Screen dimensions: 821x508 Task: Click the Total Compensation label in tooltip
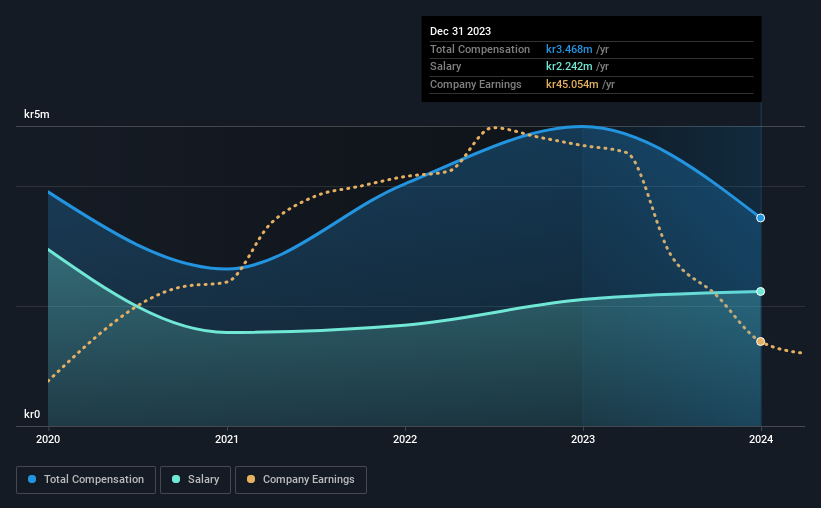pyautogui.click(x=480, y=49)
